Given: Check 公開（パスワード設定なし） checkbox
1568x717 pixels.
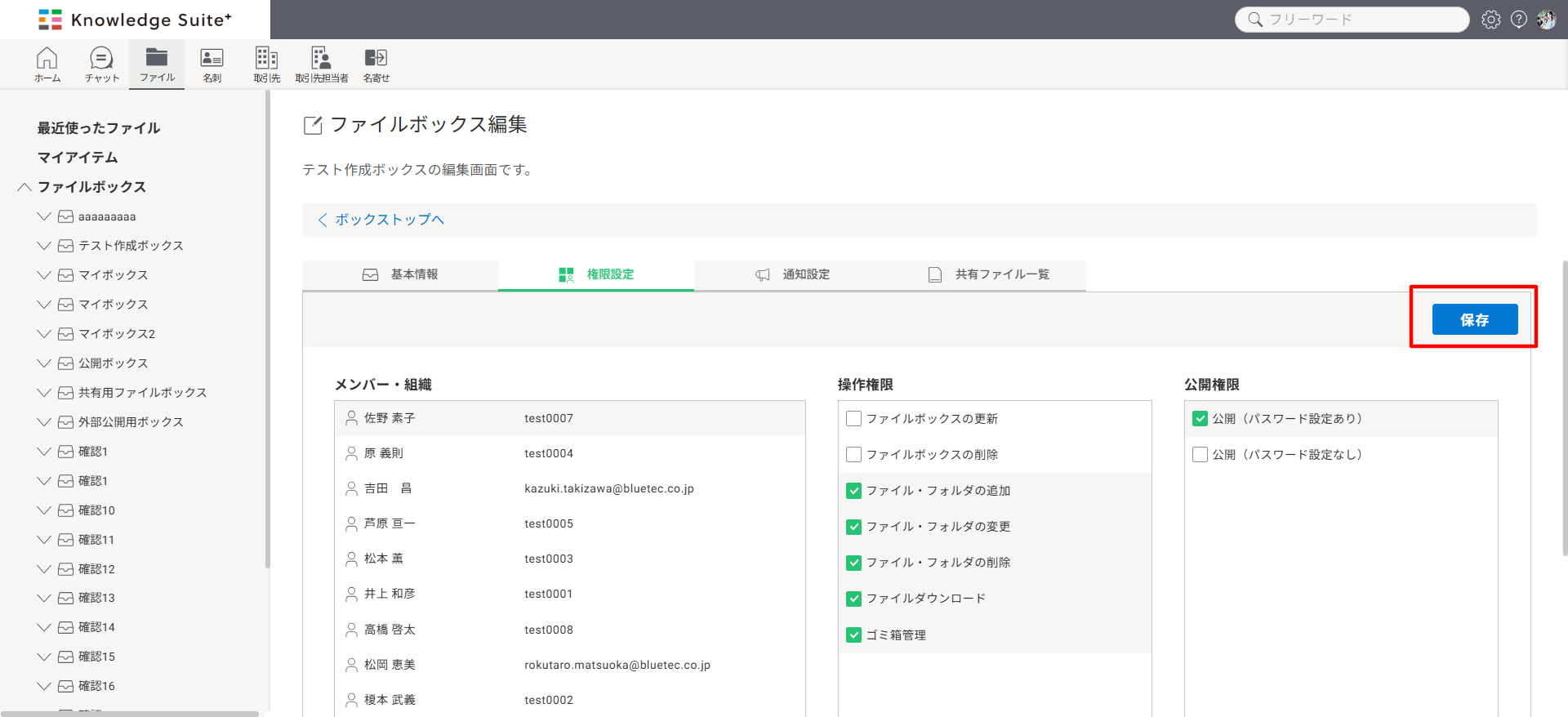Looking at the screenshot, I should [1200, 455].
